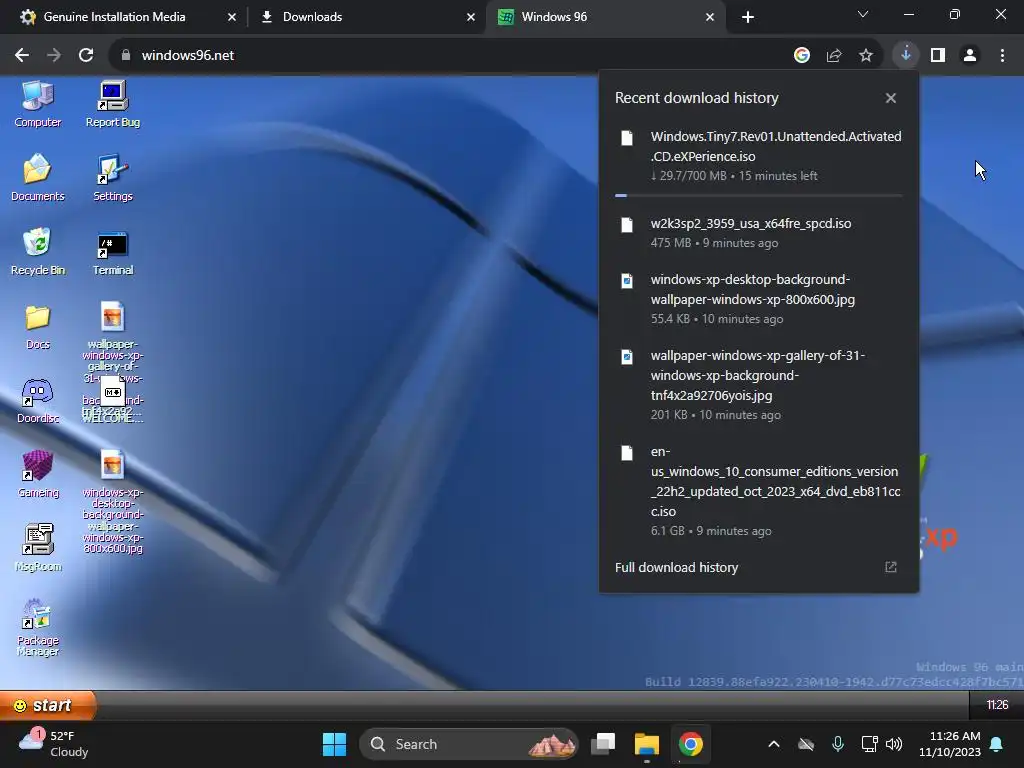Viewport: 1024px width, 768px height.
Task: Select the Windows 96 tab
Action: coord(604,17)
